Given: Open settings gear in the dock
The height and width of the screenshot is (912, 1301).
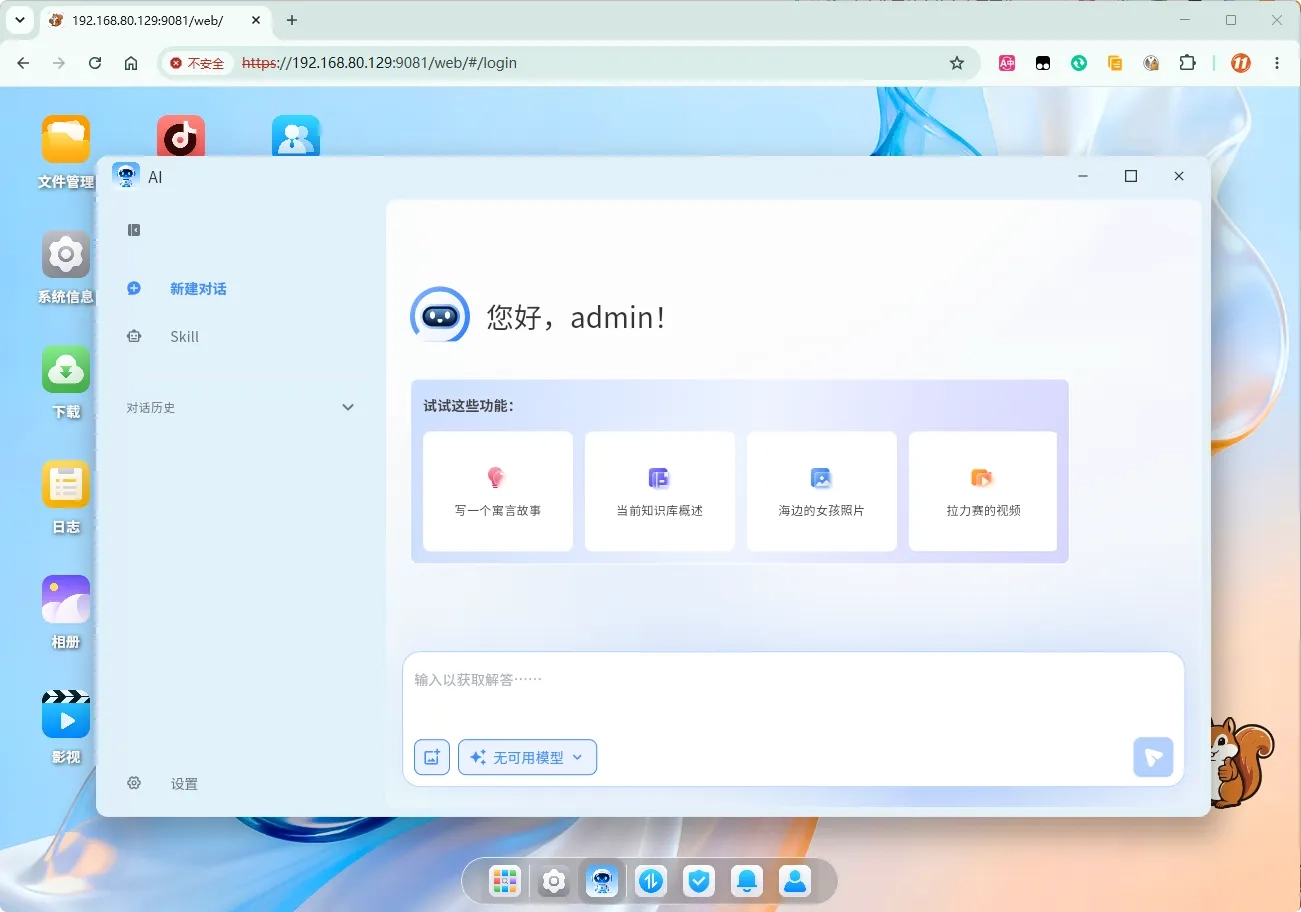Looking at the screenshot, I should pos(554,881).
